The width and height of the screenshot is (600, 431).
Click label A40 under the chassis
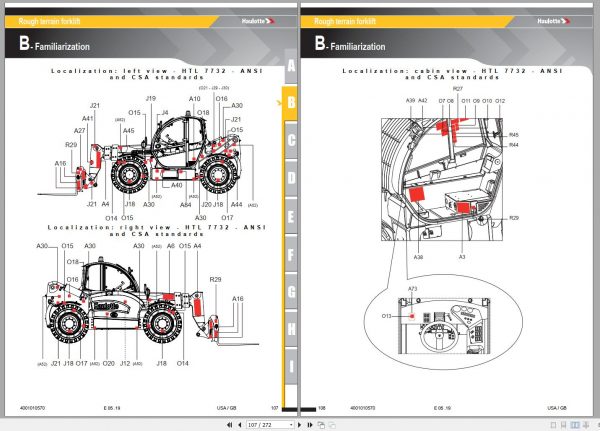point(176,185)
